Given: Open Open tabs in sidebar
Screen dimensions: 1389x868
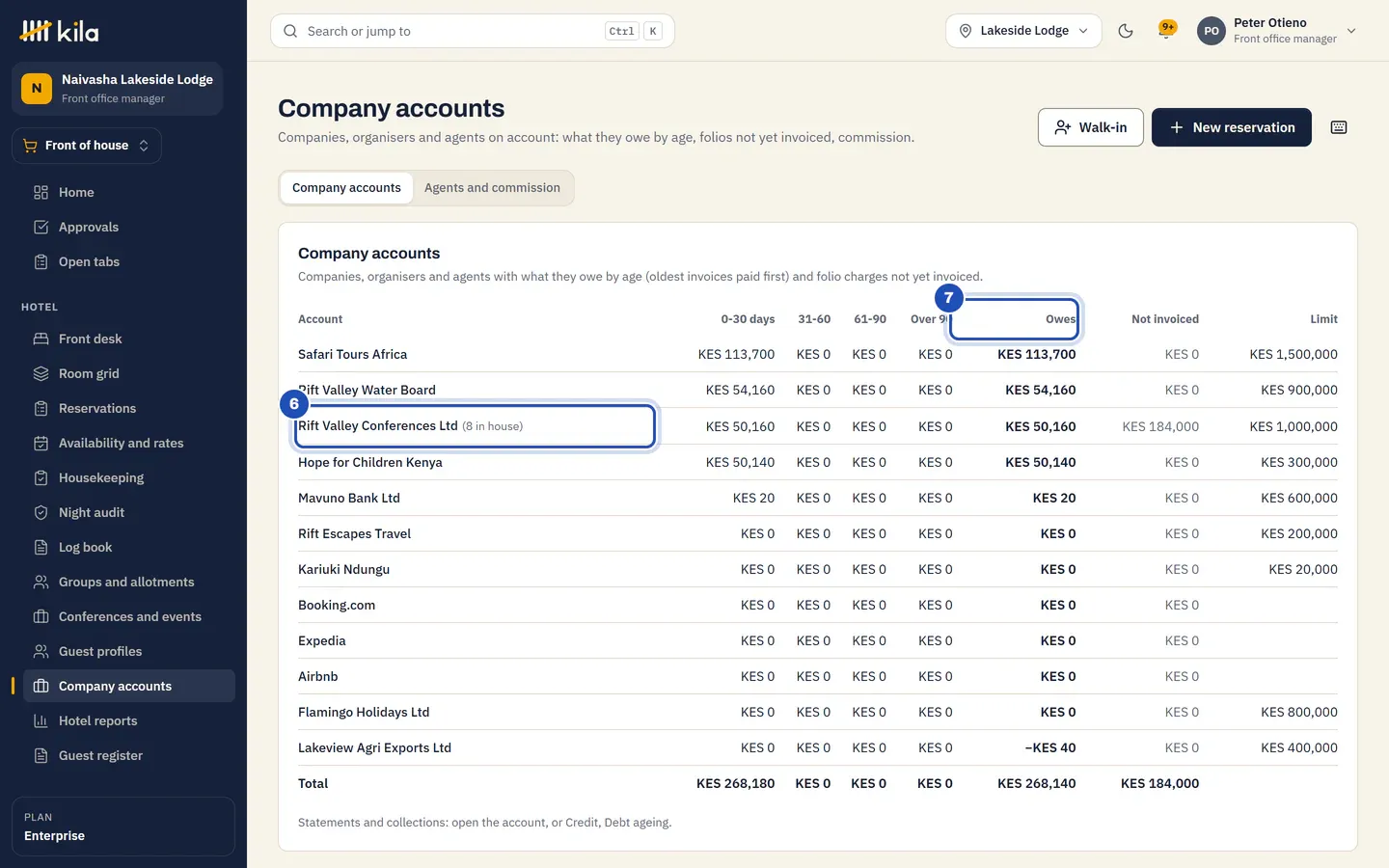Looking at the screenshot, I should (x=129, y=261).
